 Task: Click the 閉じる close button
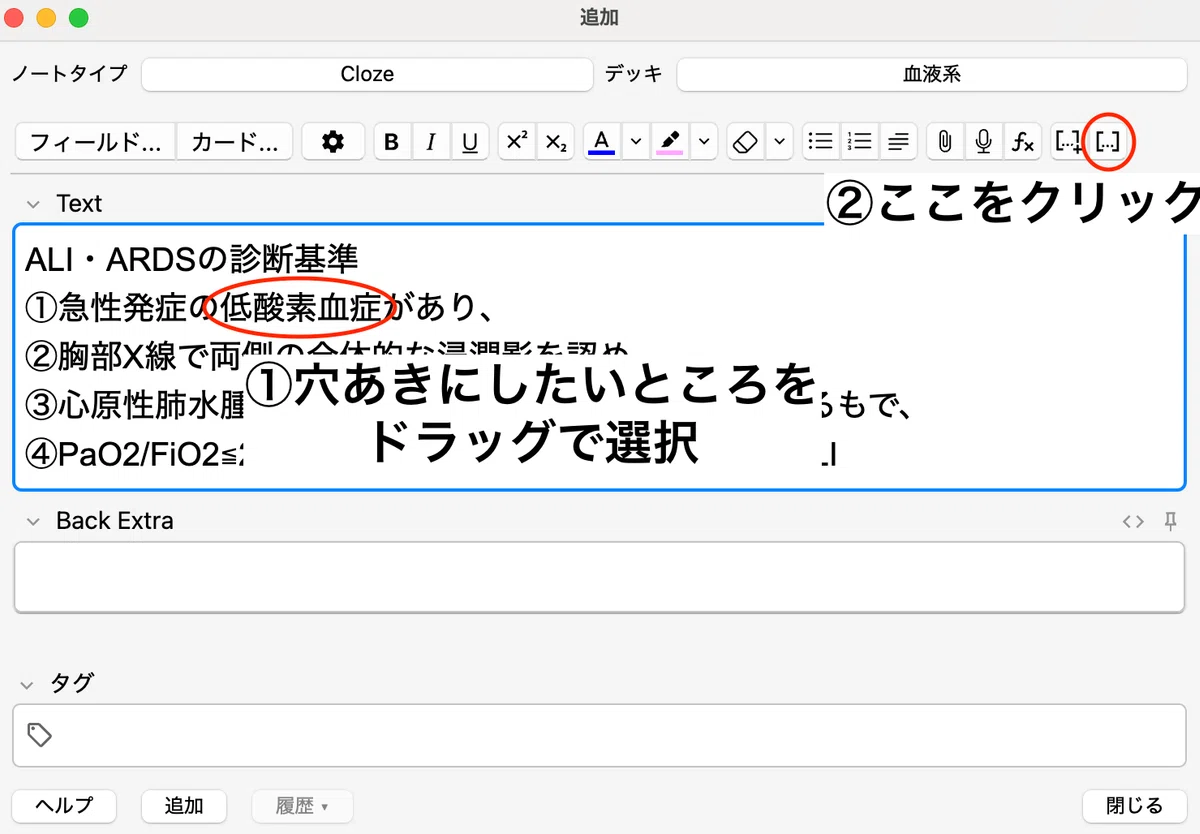1135,805
